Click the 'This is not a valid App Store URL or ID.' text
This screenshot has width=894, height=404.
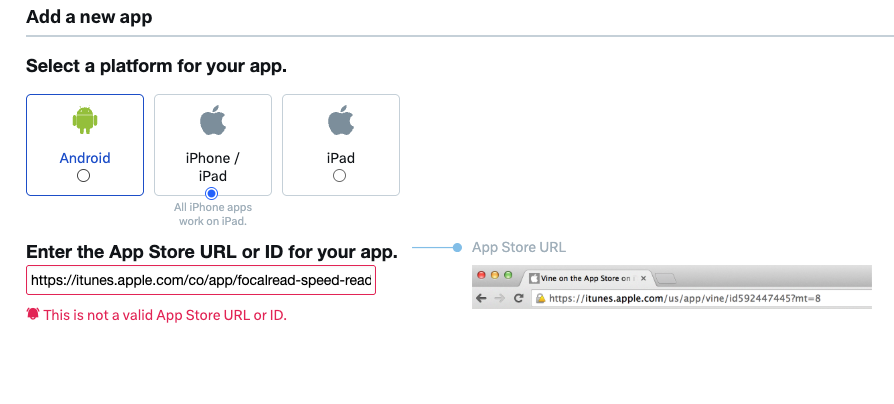(x=165, y=315)
